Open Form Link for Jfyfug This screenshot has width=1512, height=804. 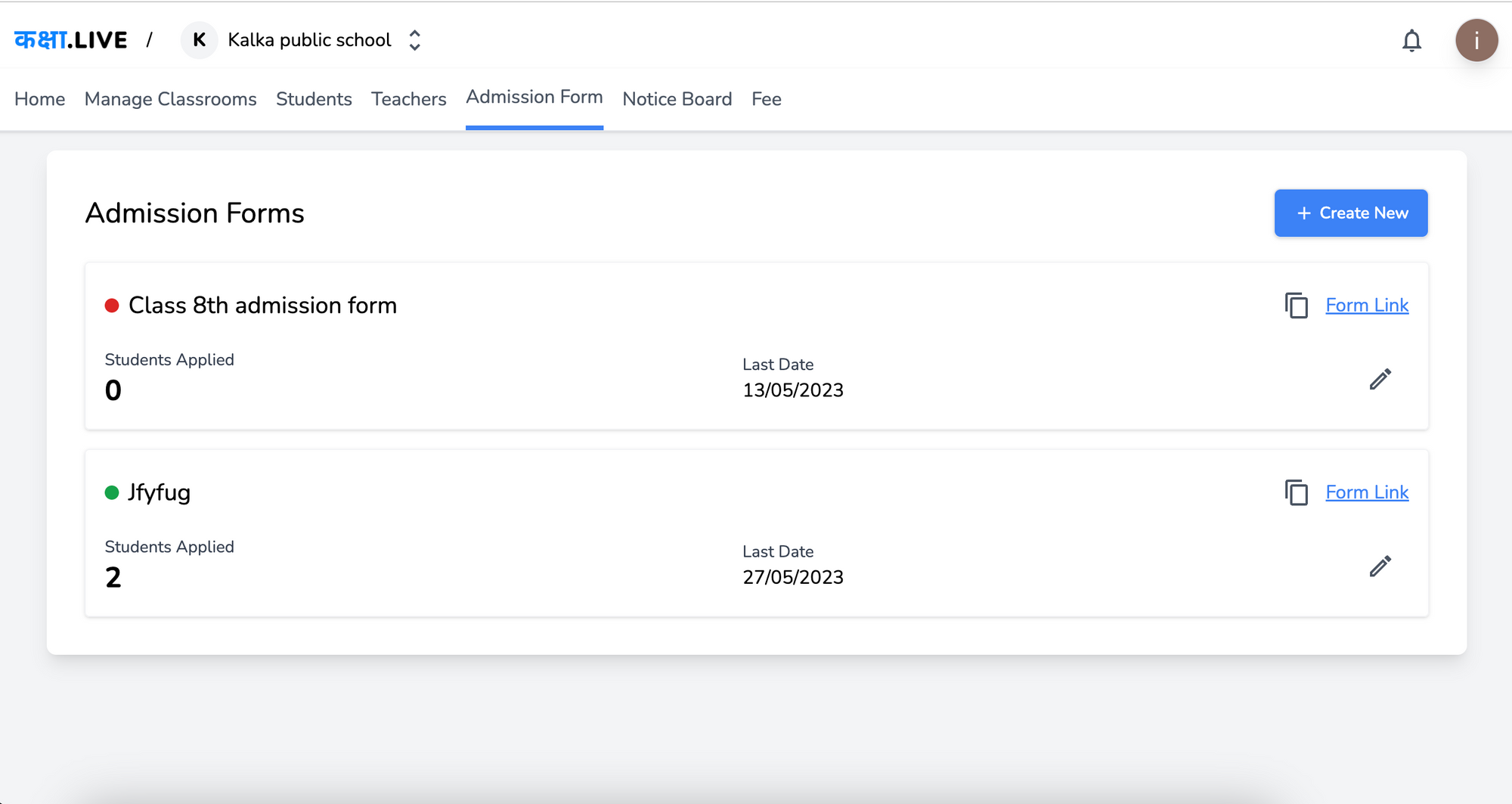(x=1367, y=492)
